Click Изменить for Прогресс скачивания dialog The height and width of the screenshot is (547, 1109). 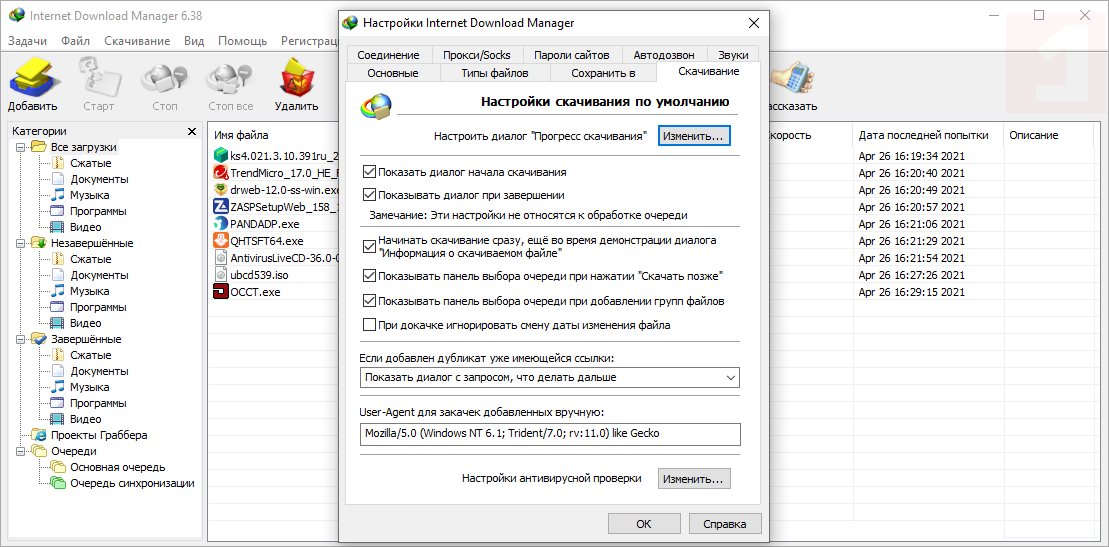click(x=695, y=136)
